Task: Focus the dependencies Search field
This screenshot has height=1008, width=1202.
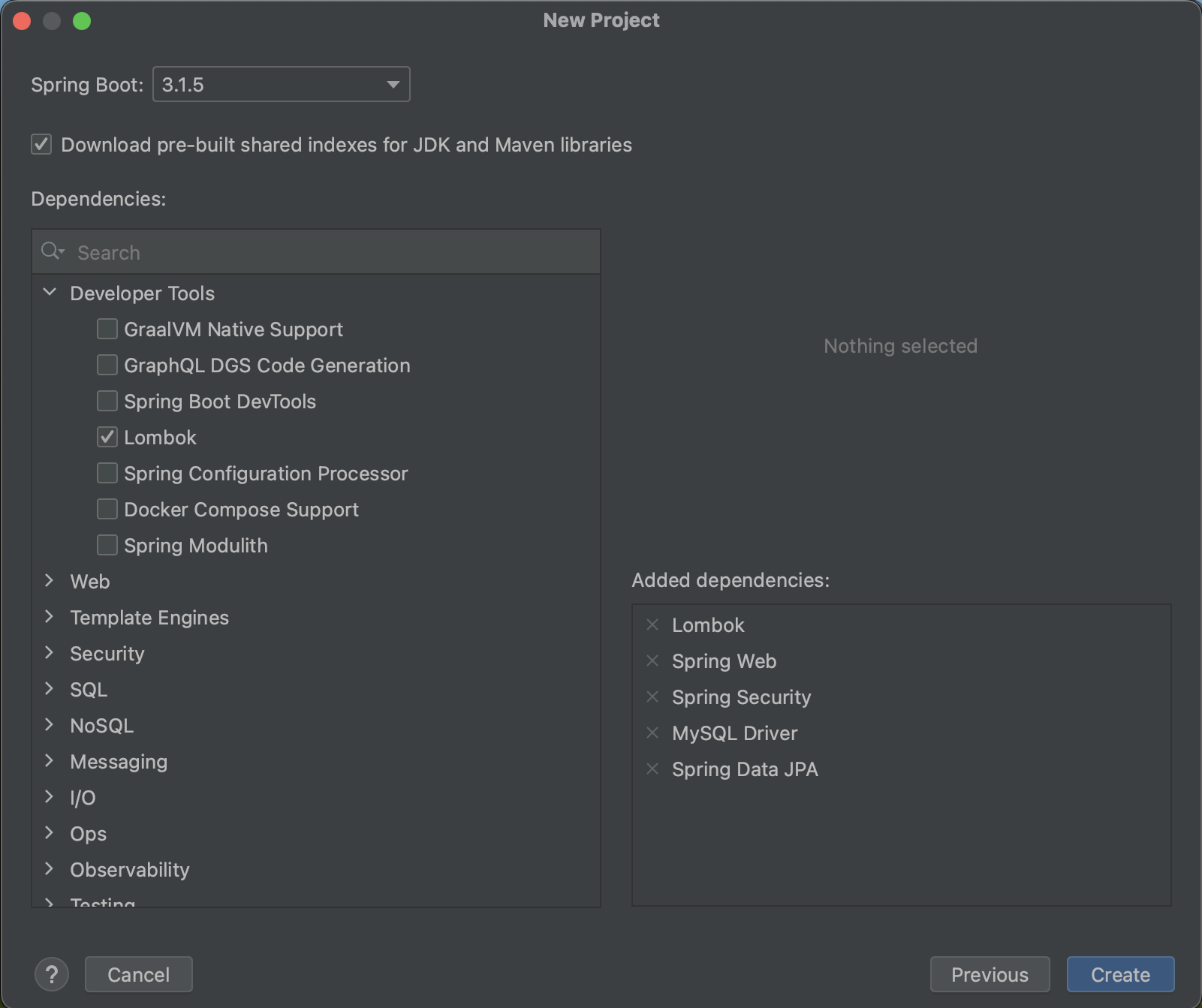Action: click(316, 252)
